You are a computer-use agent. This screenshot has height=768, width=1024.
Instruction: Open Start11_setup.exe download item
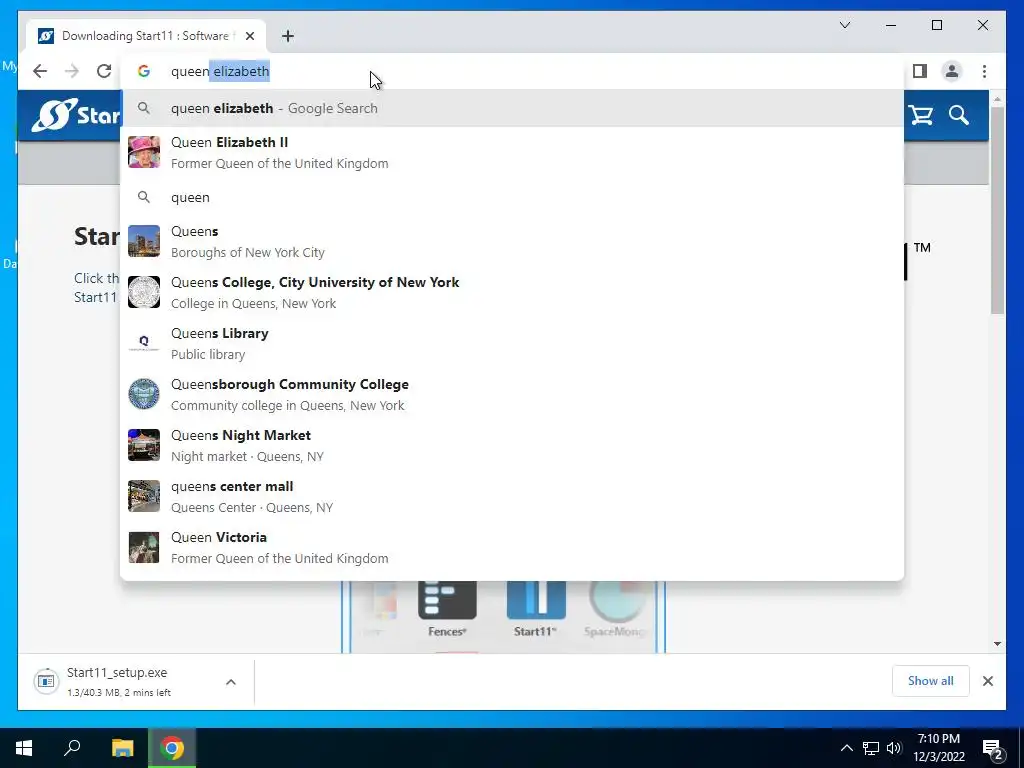tap(118, 681)
